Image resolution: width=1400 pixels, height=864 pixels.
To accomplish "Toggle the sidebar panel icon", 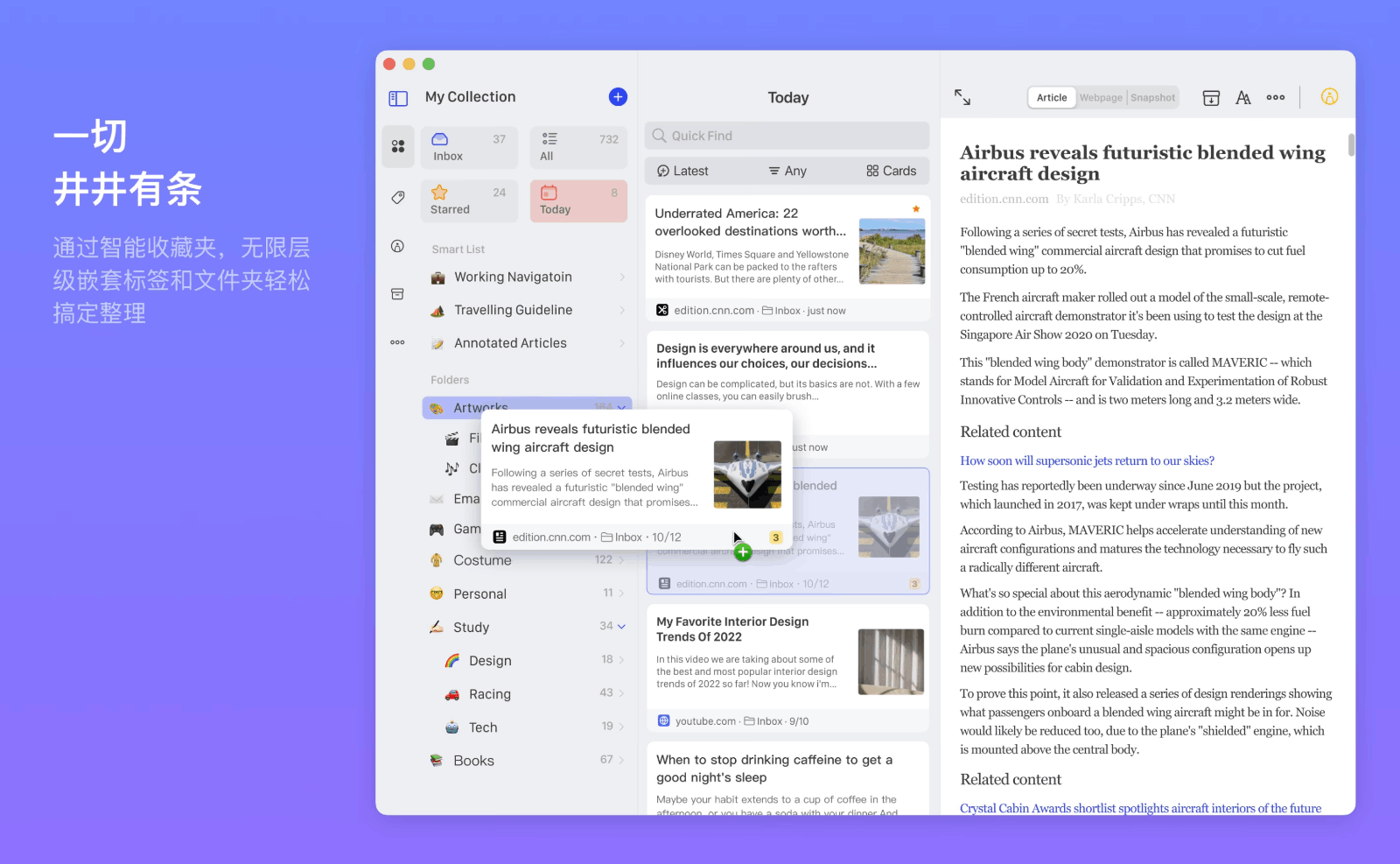I will point(398,98).
